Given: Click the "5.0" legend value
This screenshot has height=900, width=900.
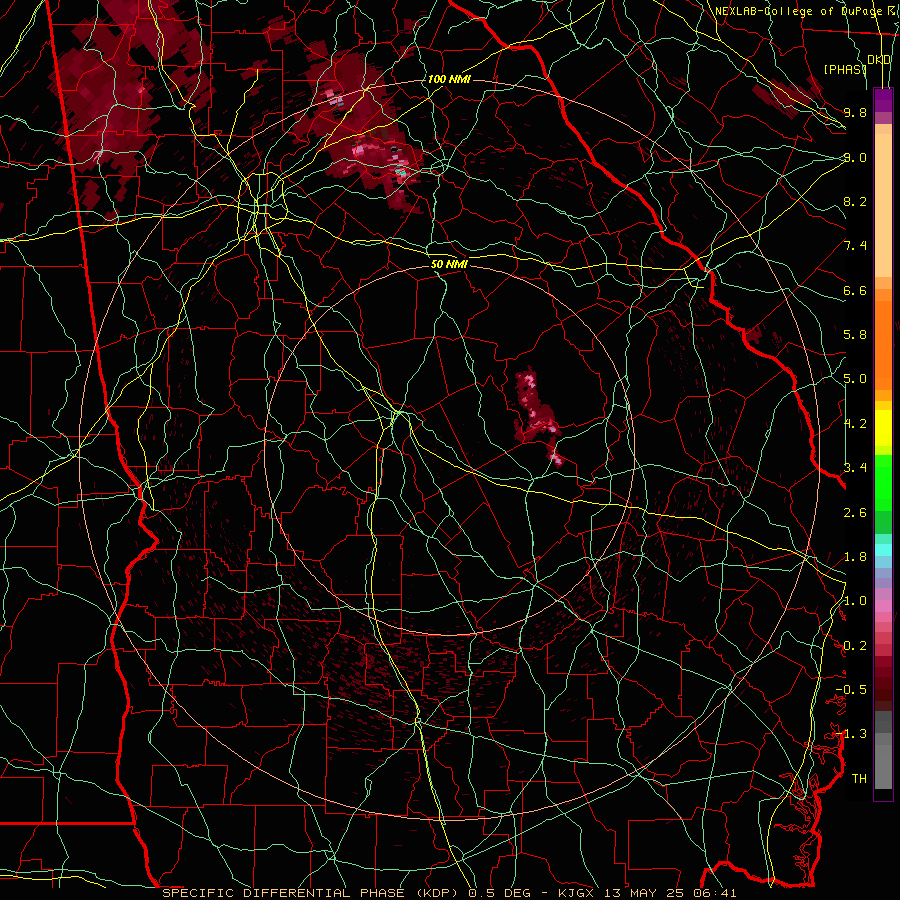Looking at the screenshot, I should tap(855, 379).
